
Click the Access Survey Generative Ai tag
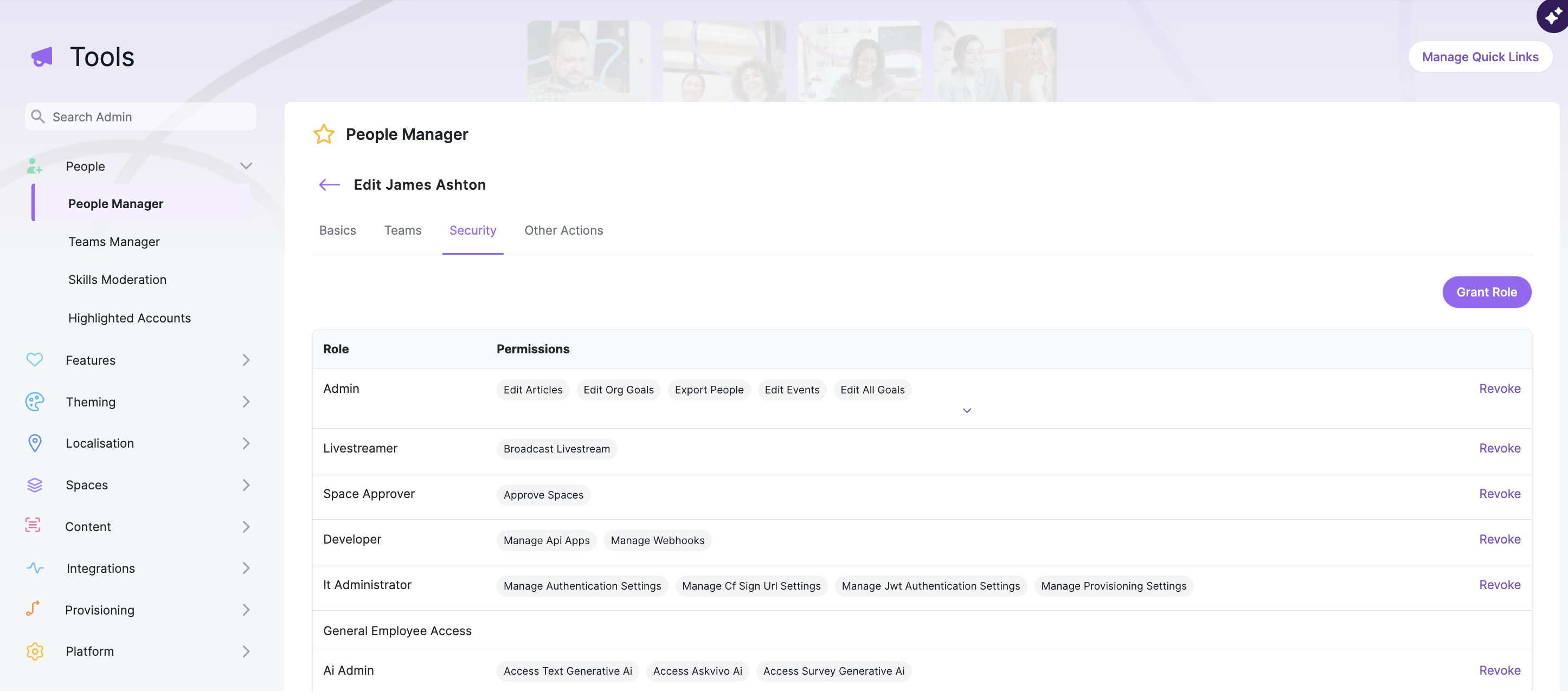click(833, 671)
